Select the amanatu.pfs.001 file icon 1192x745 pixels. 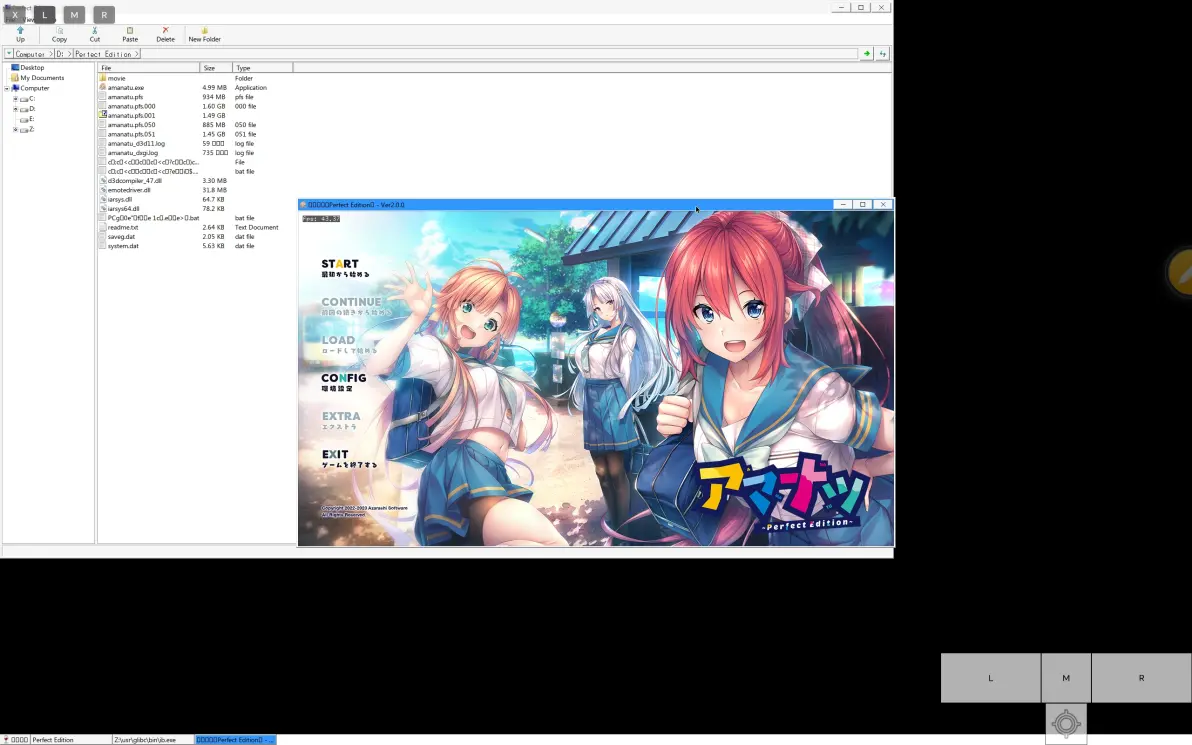click(103, 115)
